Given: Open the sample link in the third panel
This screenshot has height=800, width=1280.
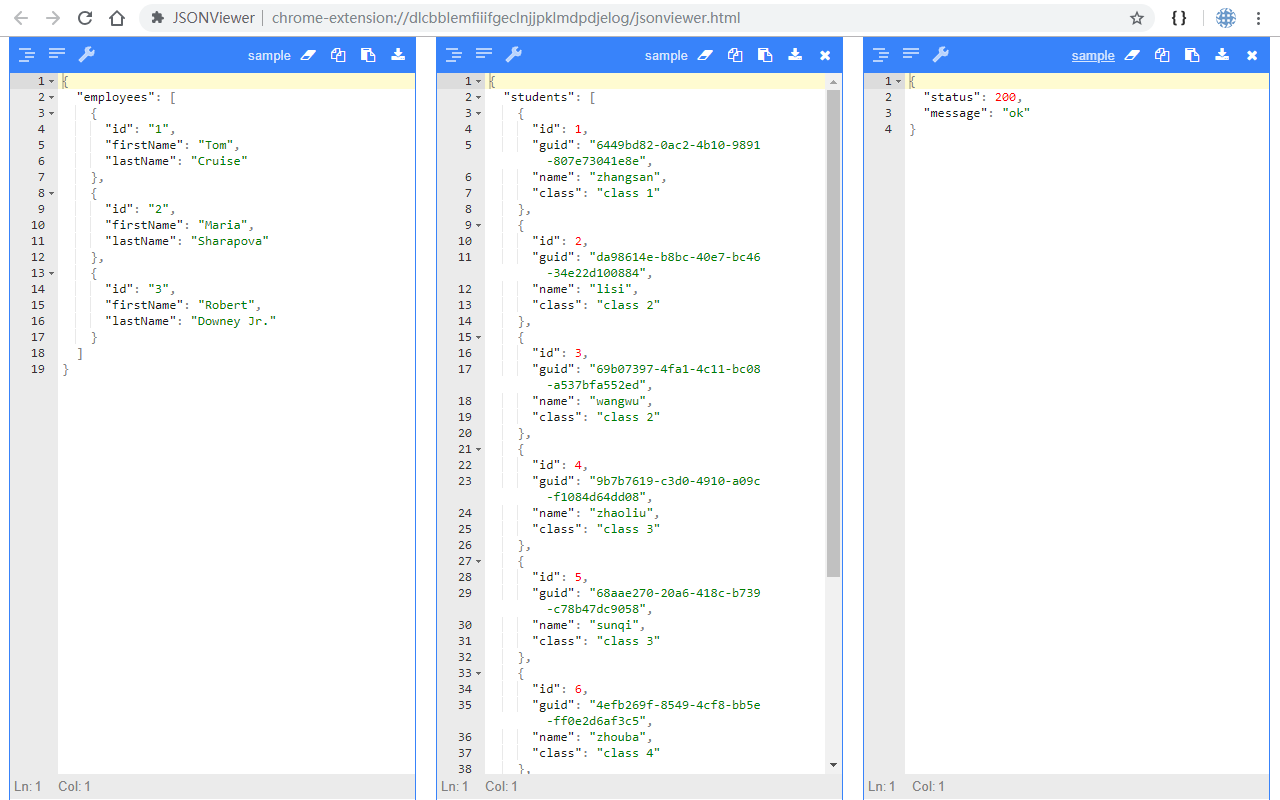Looking at the screenshot, I should click(1093, 55).
